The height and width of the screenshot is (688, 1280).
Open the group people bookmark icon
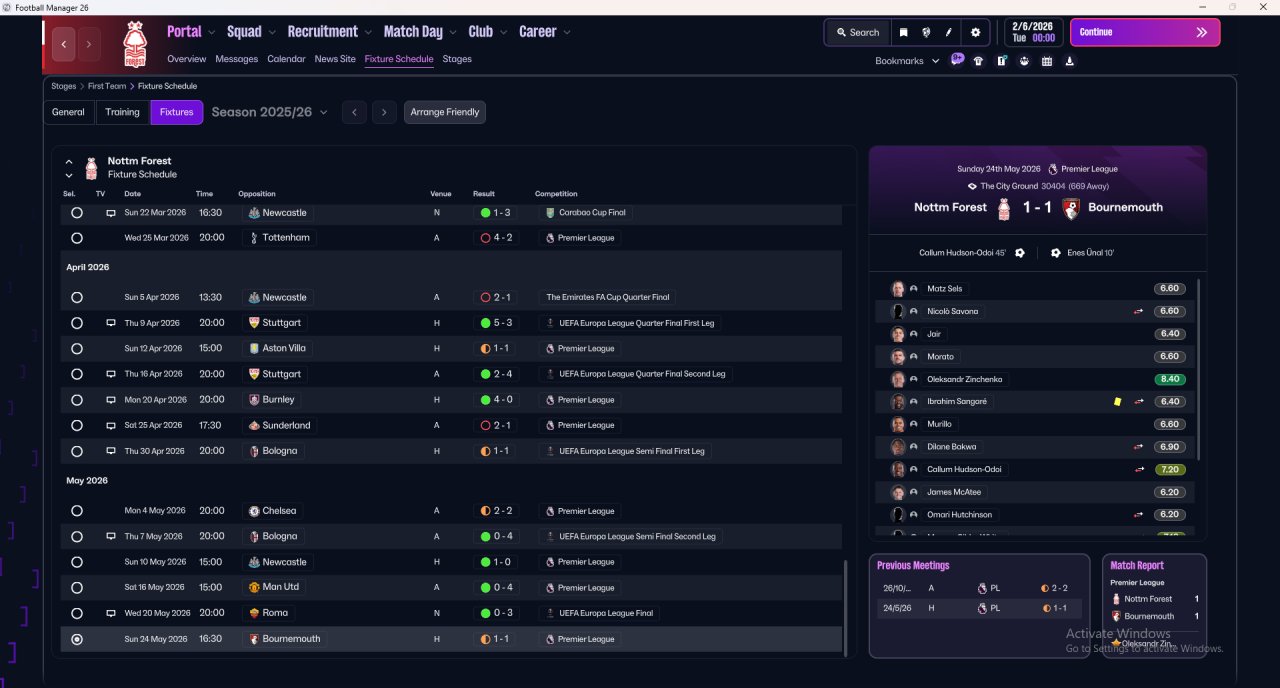click(1024, 61)
